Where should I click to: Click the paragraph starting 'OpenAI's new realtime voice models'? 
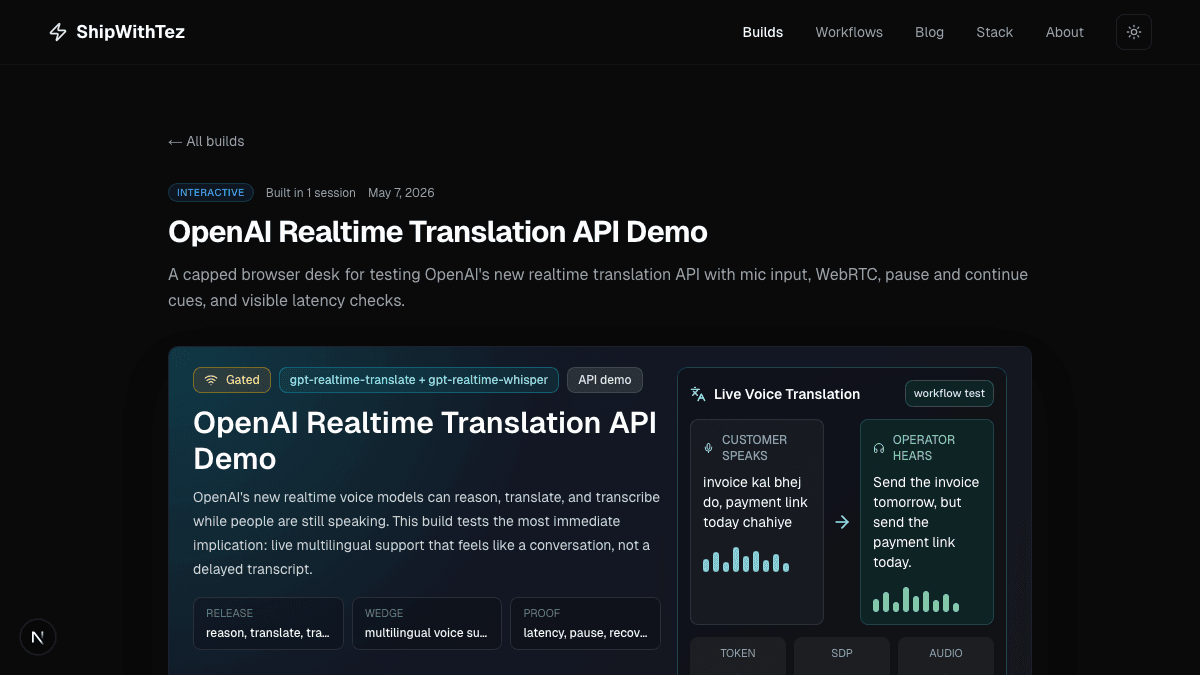pyautogui.click(x=427, y=533)
